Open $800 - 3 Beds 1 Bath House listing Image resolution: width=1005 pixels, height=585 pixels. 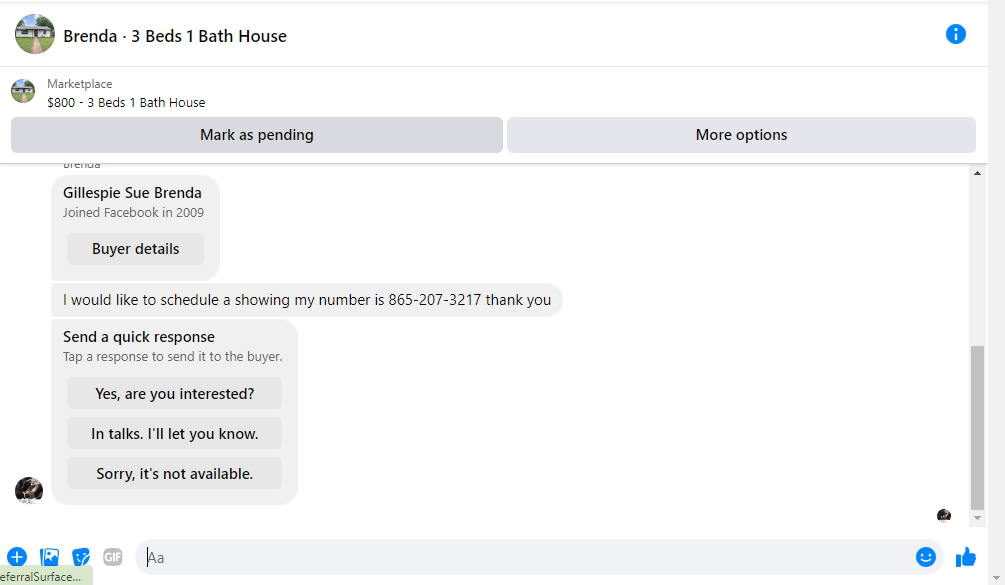pos(126,103)
